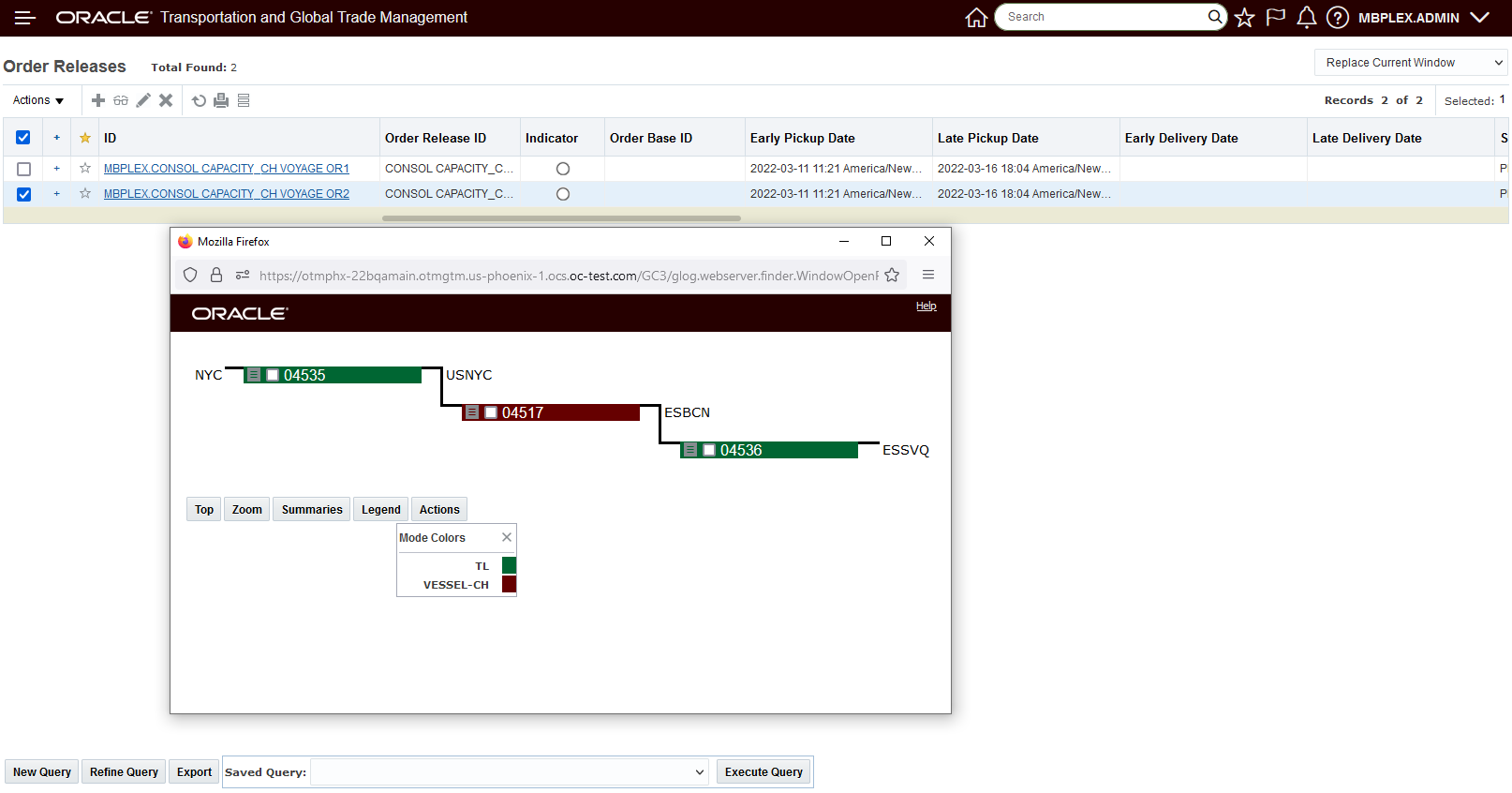This screenshot has height=793, width=1512.
Task: Open the Saved Query dropdown
Action: coord(510,772)
